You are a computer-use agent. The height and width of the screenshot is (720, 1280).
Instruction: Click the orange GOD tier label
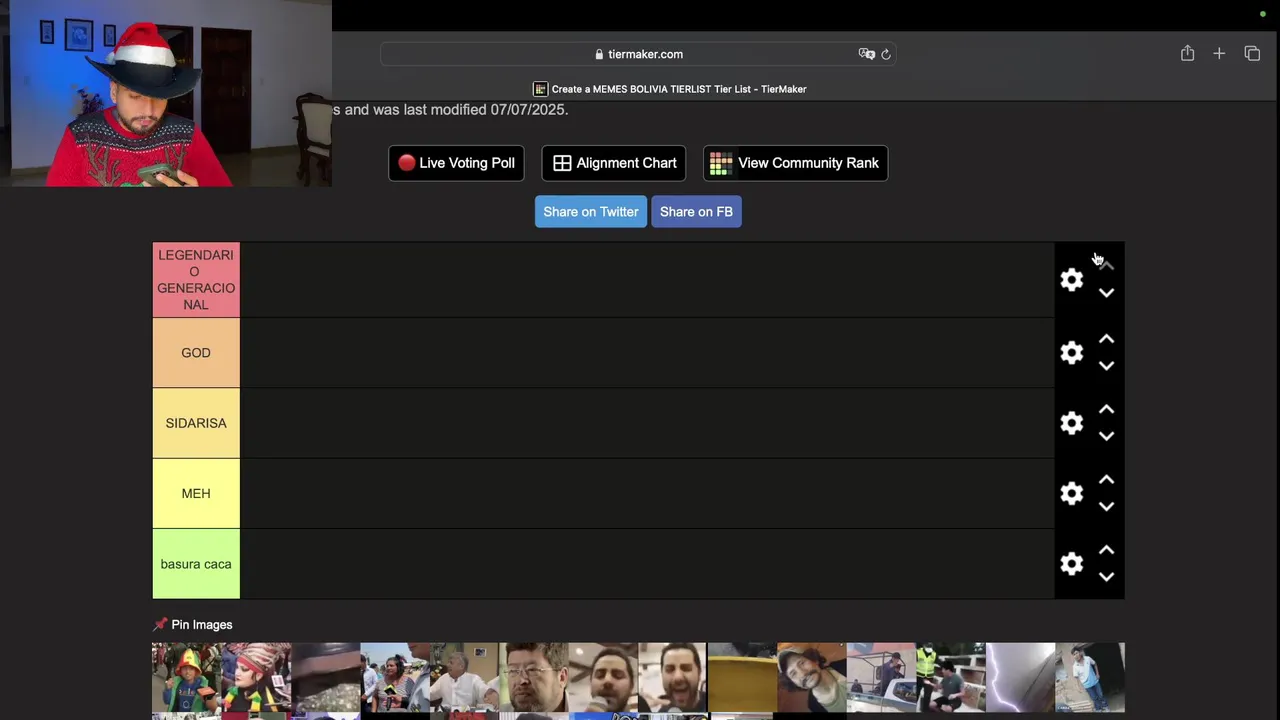[x=196, y=353]
